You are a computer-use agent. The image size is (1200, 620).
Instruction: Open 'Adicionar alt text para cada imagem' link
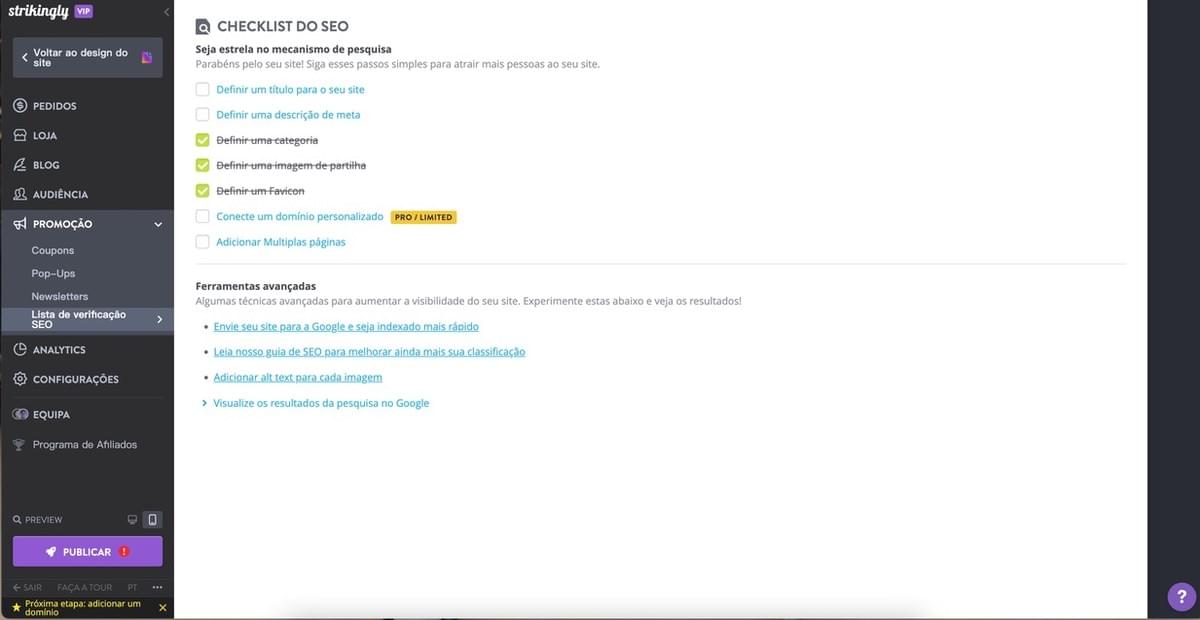(x=298, y=377)
